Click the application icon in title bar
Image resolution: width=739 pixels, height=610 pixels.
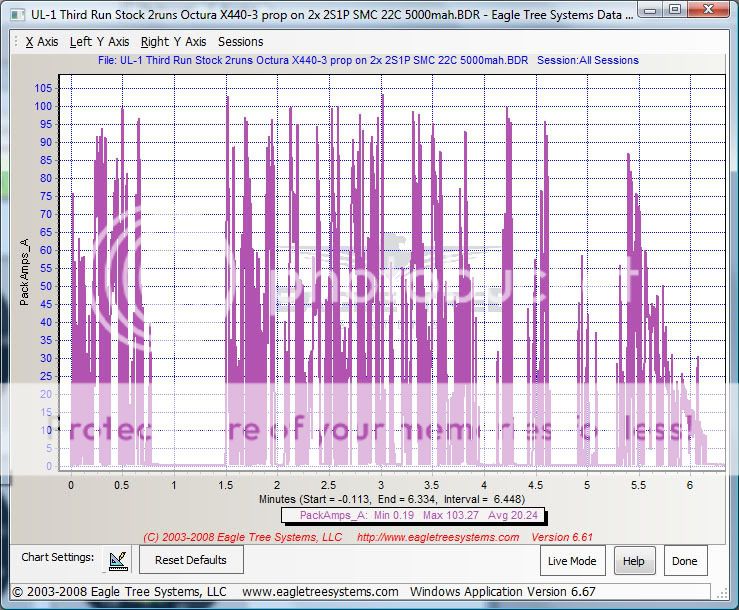point(17,15)
